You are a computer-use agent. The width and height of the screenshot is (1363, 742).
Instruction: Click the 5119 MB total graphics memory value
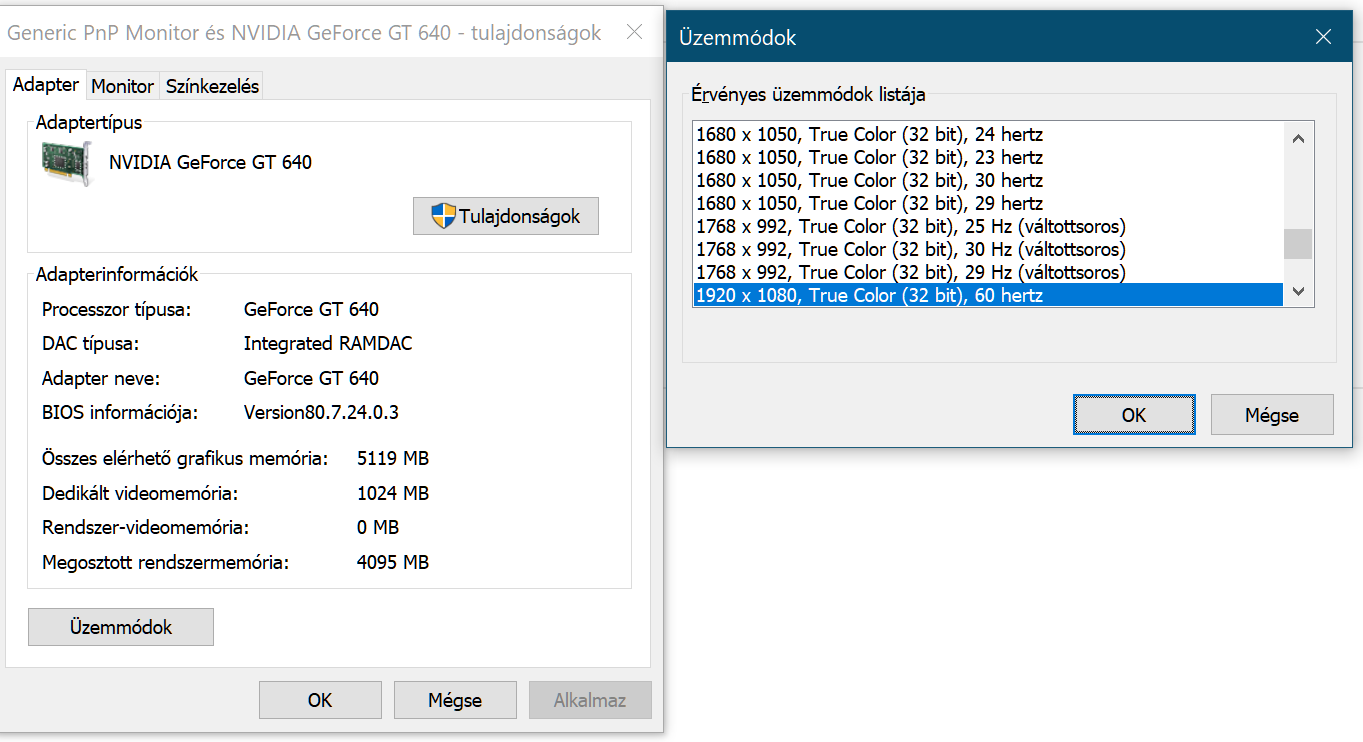[393, 458]
